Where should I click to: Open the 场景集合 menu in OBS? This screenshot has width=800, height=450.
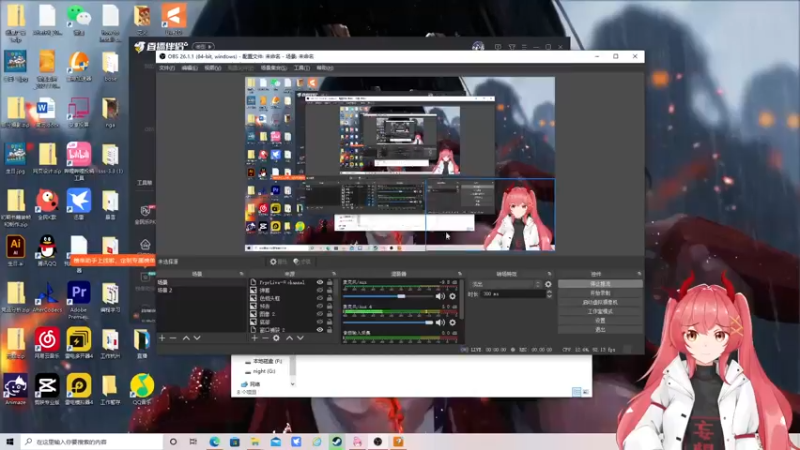[273, 68]
